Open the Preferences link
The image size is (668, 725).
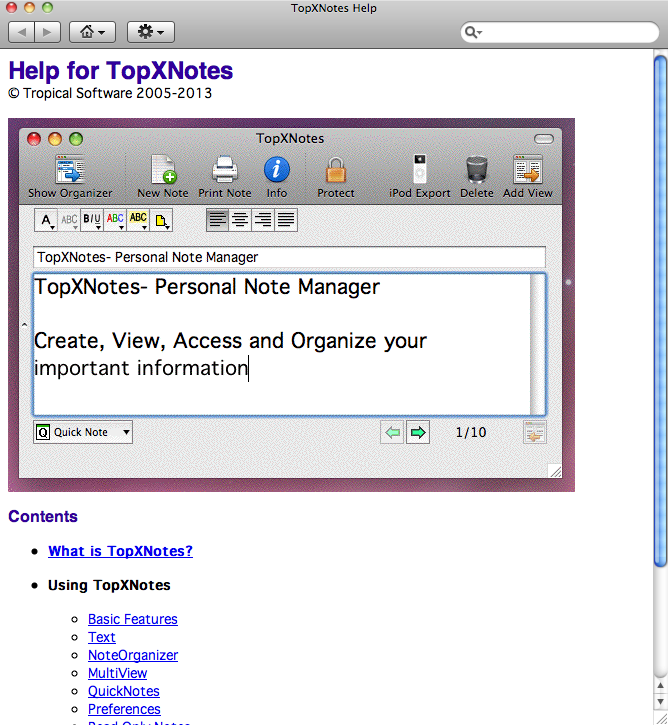[124, 709]
